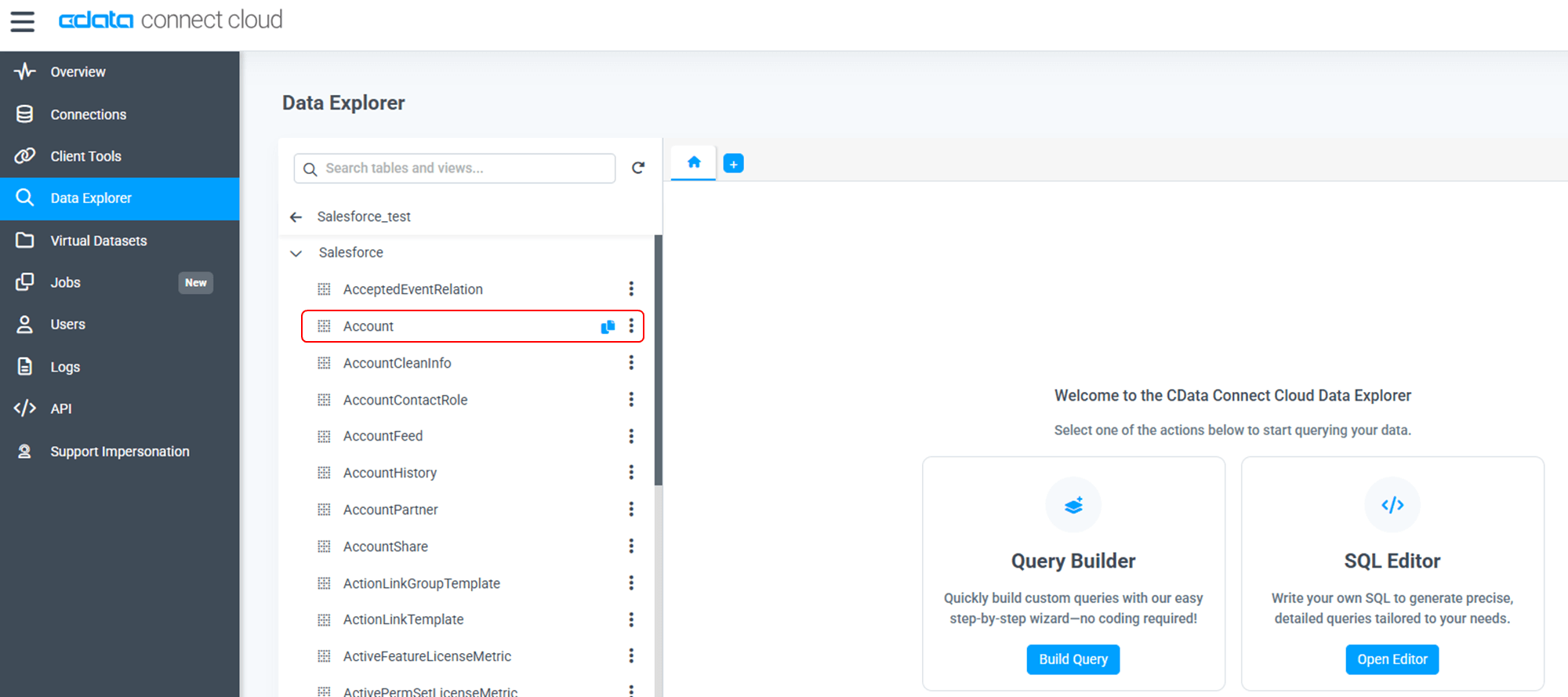Click the Salesforce_test connection name
Viewport: 1568px width, 697px height.
coord(364,216)
